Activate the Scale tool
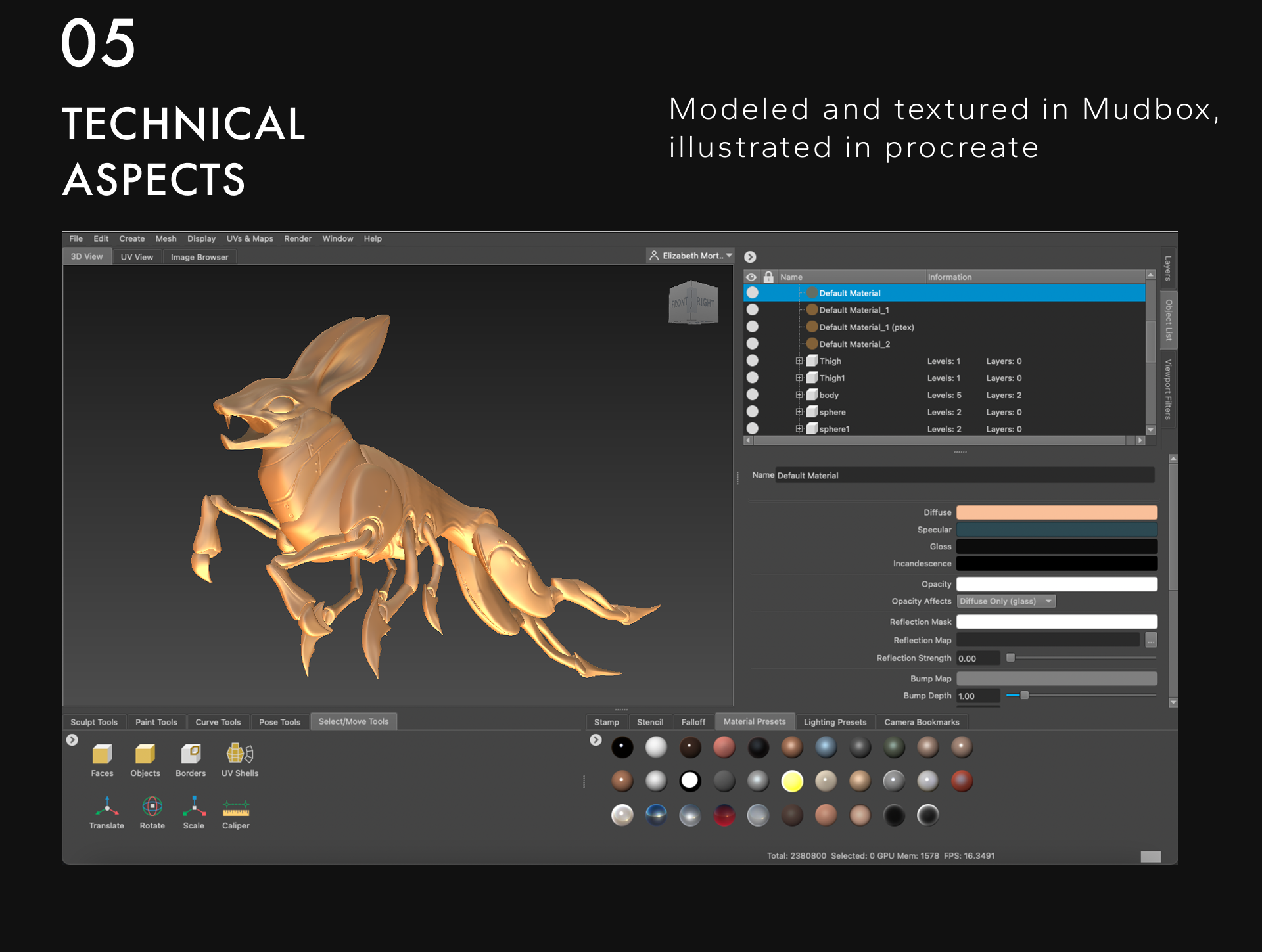 (x=194, y=807)
